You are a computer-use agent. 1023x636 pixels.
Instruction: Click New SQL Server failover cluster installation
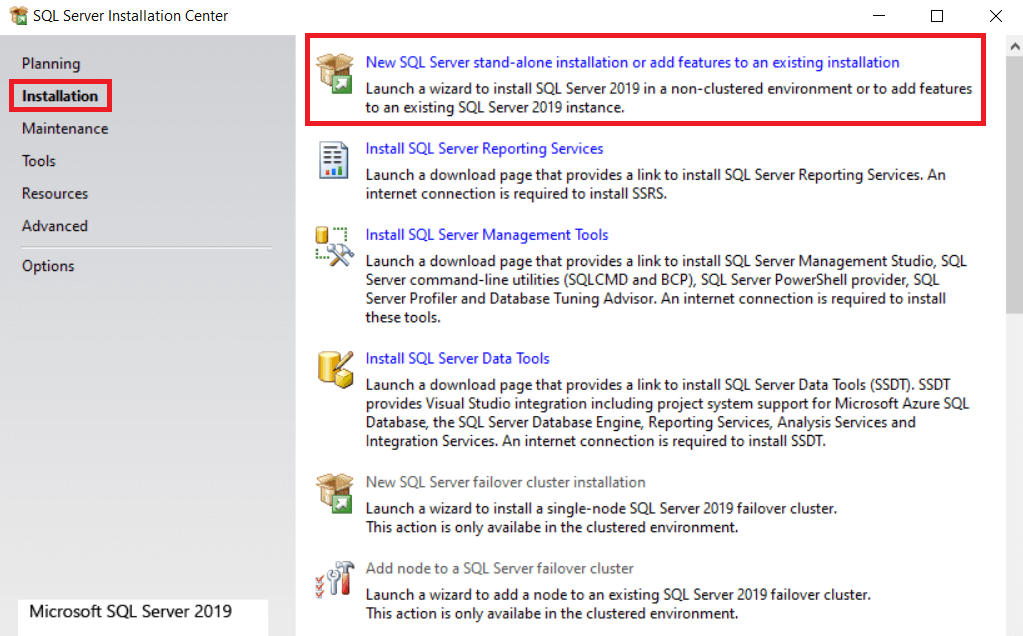(506, 482)
